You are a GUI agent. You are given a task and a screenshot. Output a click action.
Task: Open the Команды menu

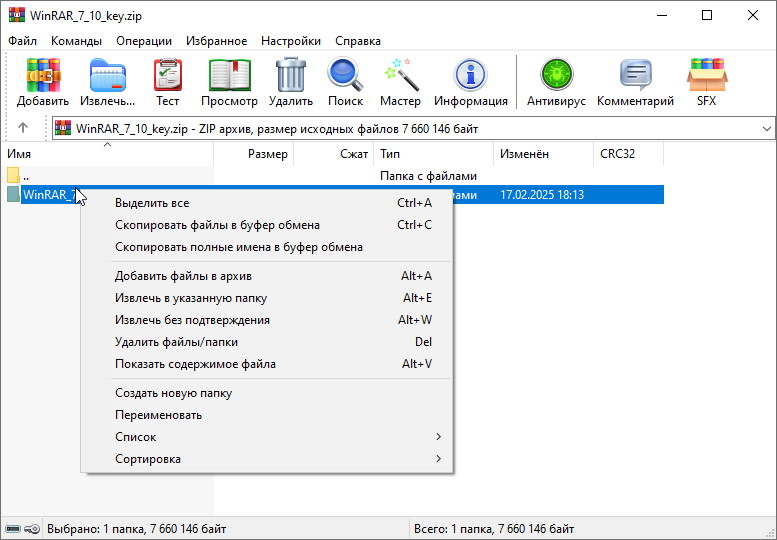click(x=76, y=41)
